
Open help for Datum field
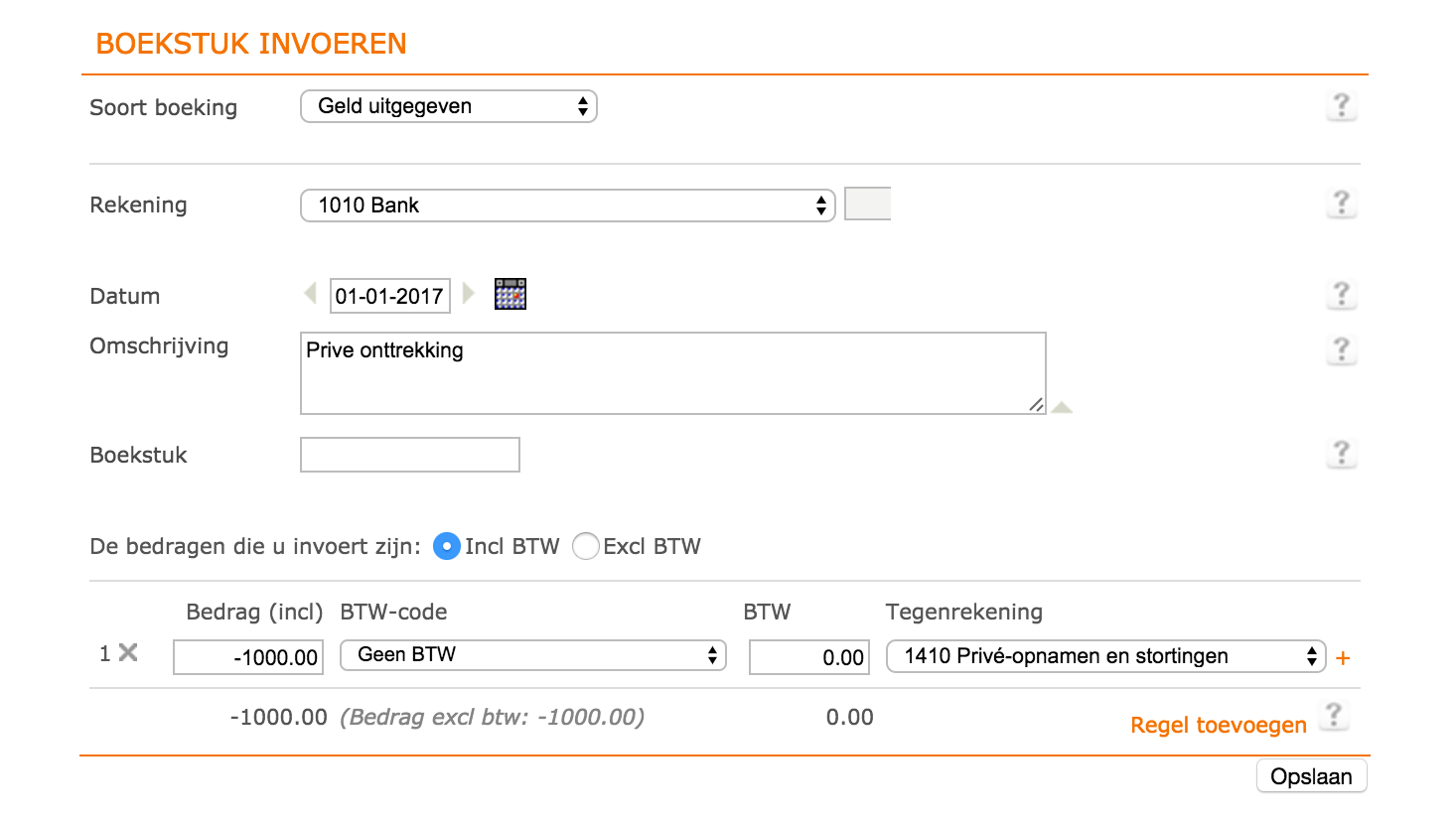pos(1341,295)
